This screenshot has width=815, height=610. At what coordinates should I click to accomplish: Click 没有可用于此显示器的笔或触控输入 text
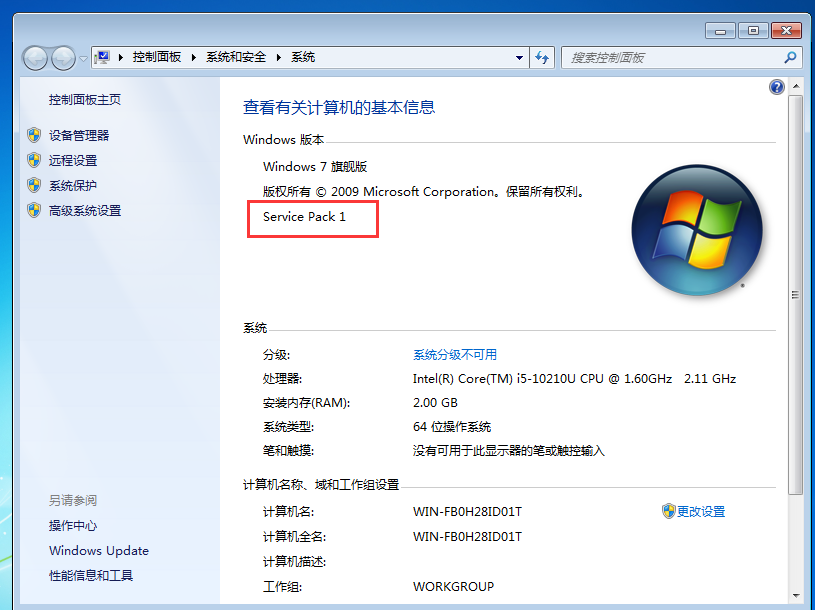[509, 450]
